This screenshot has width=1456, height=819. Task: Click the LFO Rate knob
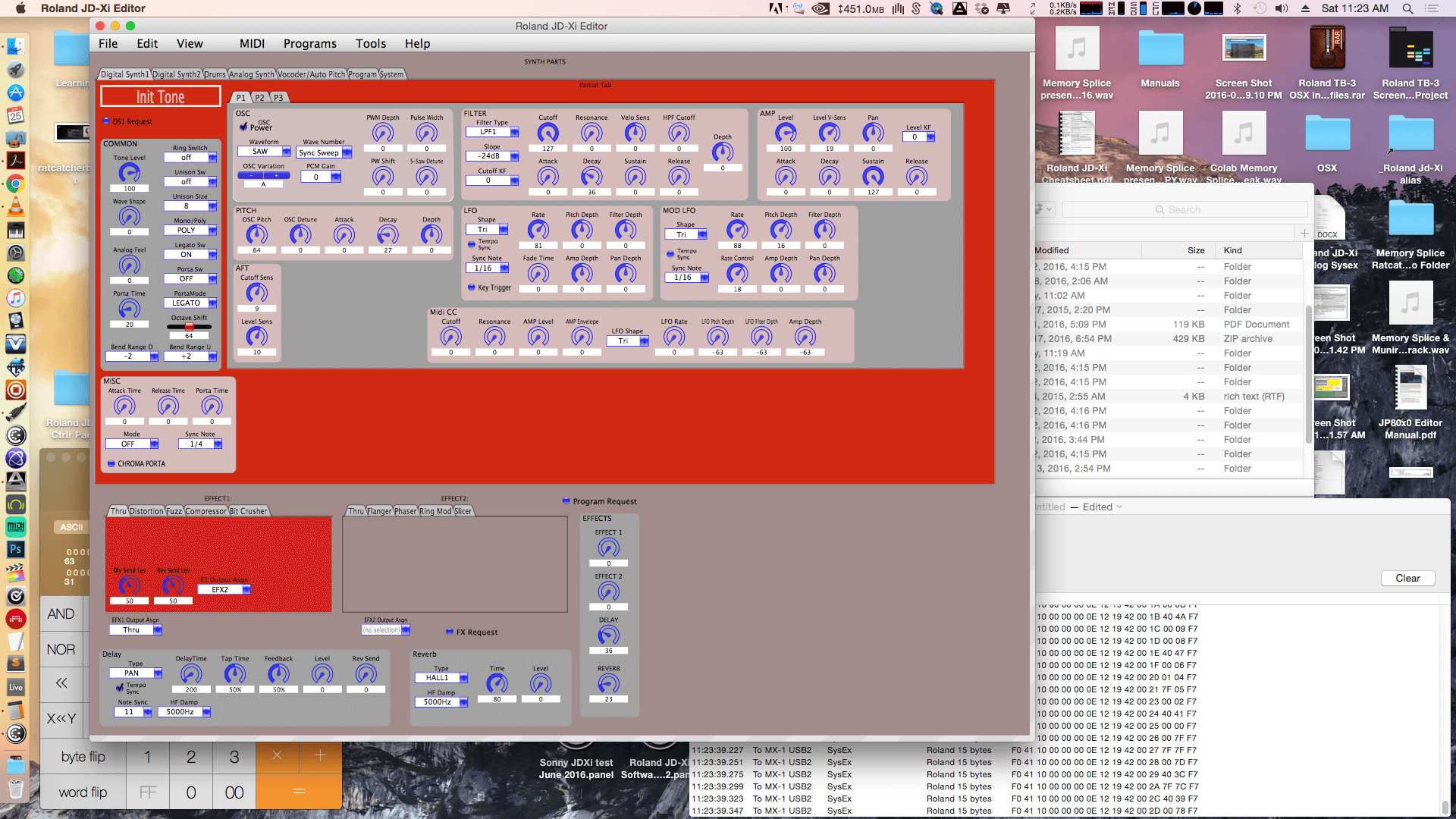pyautogui.click(x=538, y=231)
